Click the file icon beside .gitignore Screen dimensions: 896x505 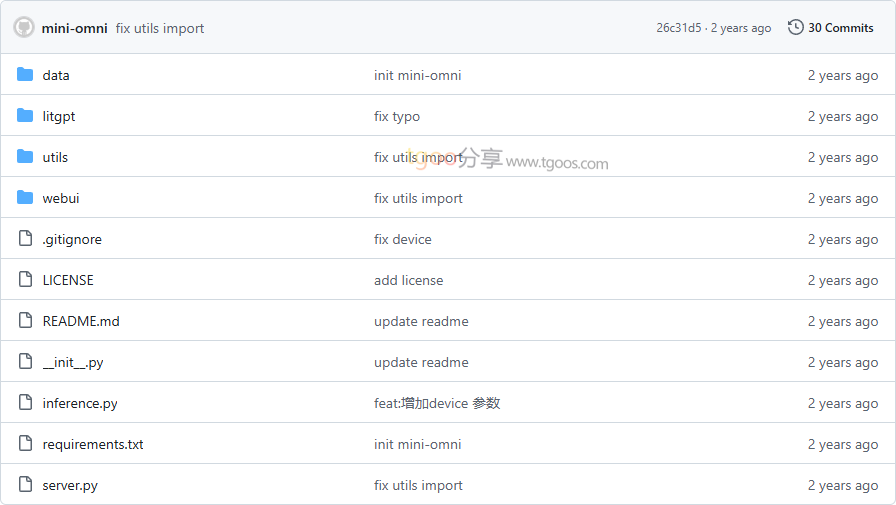25,239
